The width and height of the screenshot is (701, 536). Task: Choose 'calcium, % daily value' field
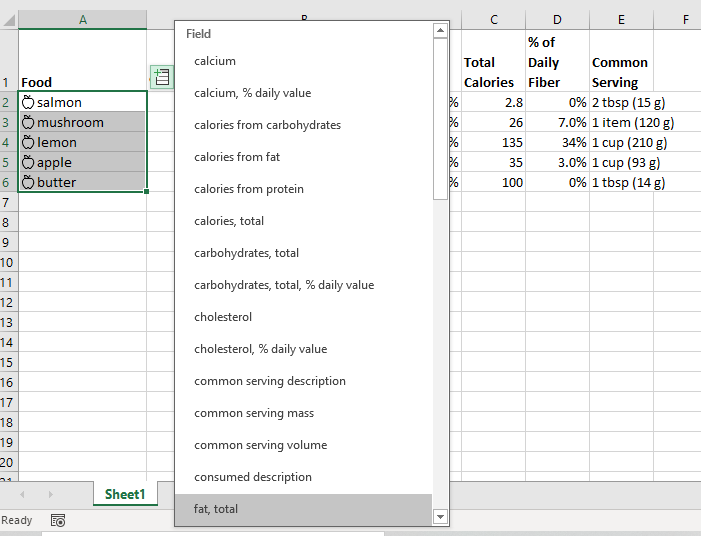(303, 93)
